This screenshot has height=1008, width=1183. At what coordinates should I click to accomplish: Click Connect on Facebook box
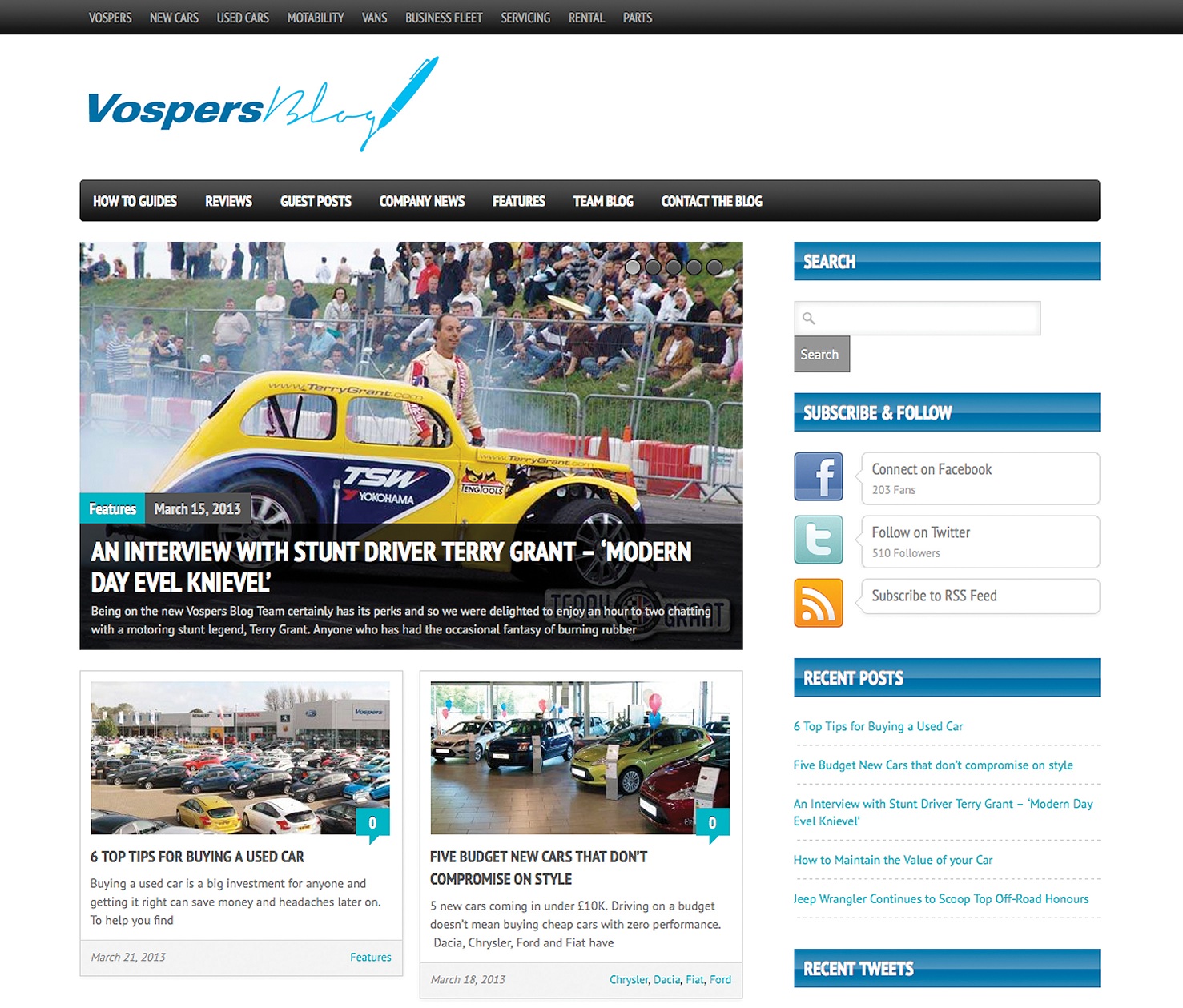click(980, 478)
